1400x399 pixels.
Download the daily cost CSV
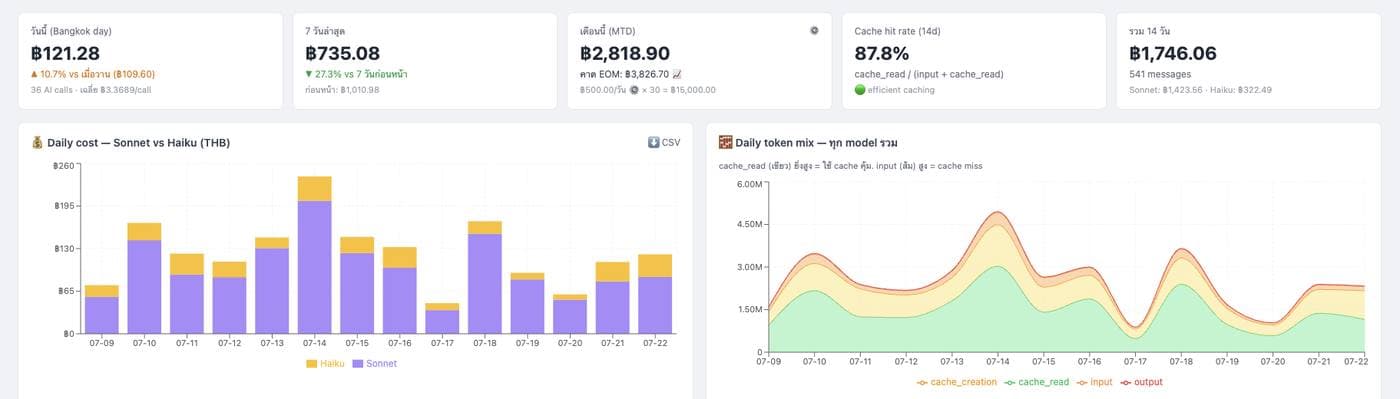(664, 143)
